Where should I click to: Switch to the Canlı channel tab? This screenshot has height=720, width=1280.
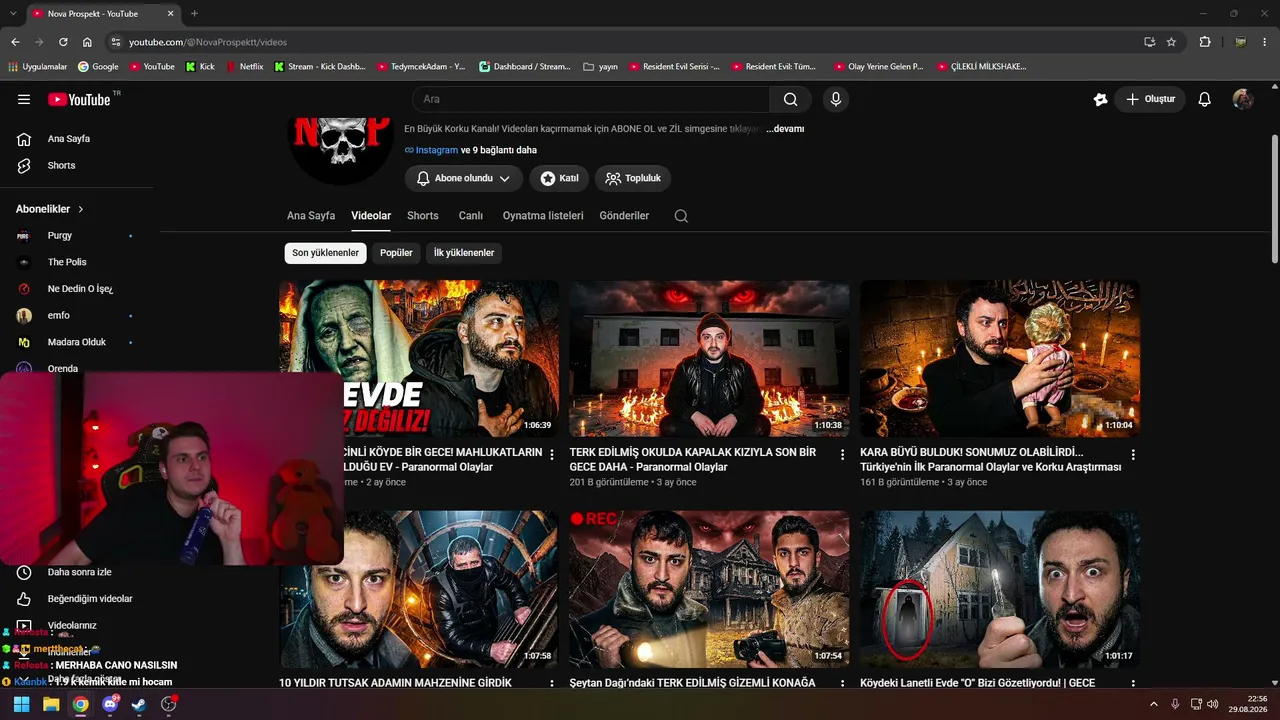[x=471, y=216]
